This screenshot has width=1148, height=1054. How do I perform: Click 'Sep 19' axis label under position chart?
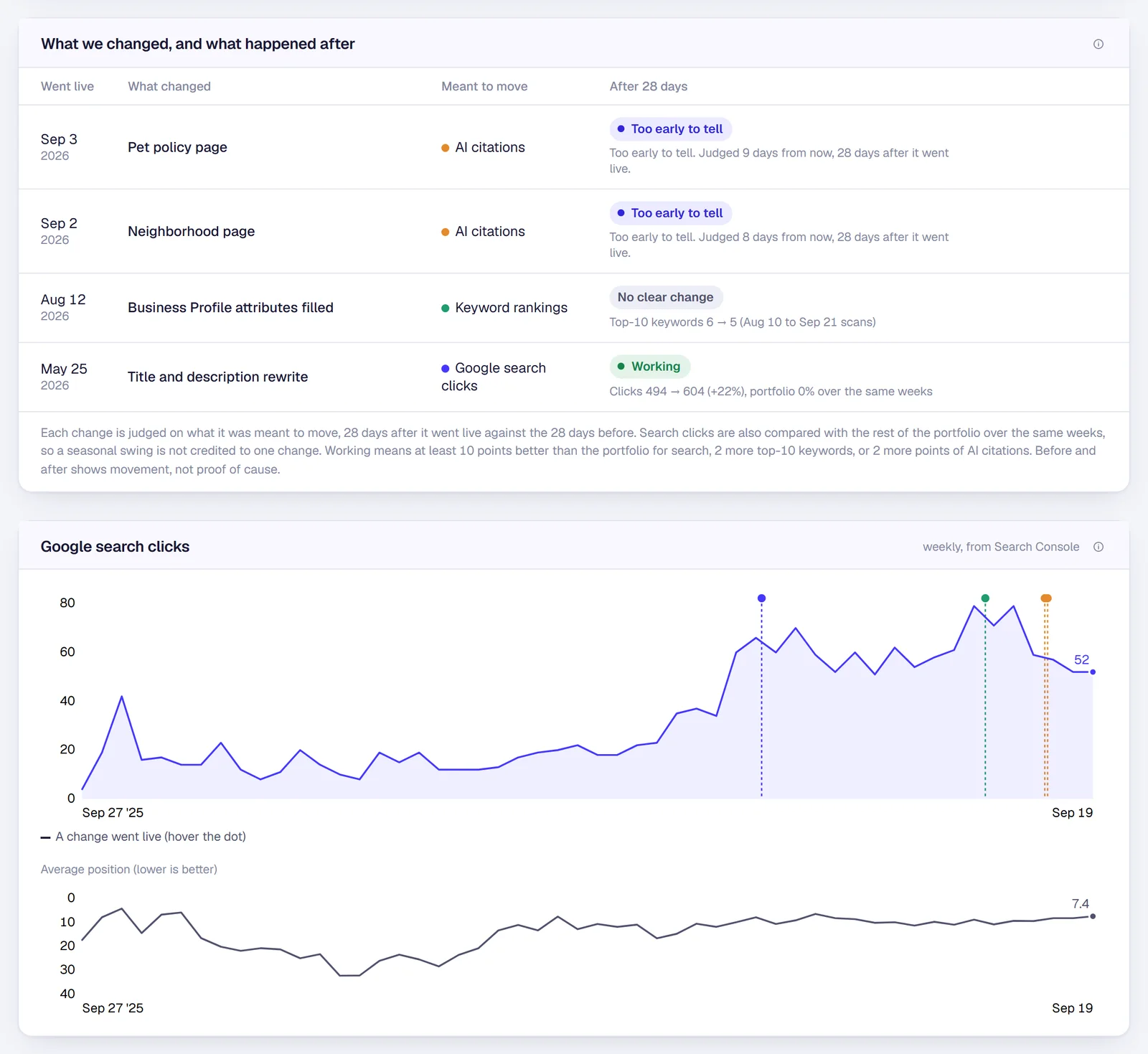1072,1008
